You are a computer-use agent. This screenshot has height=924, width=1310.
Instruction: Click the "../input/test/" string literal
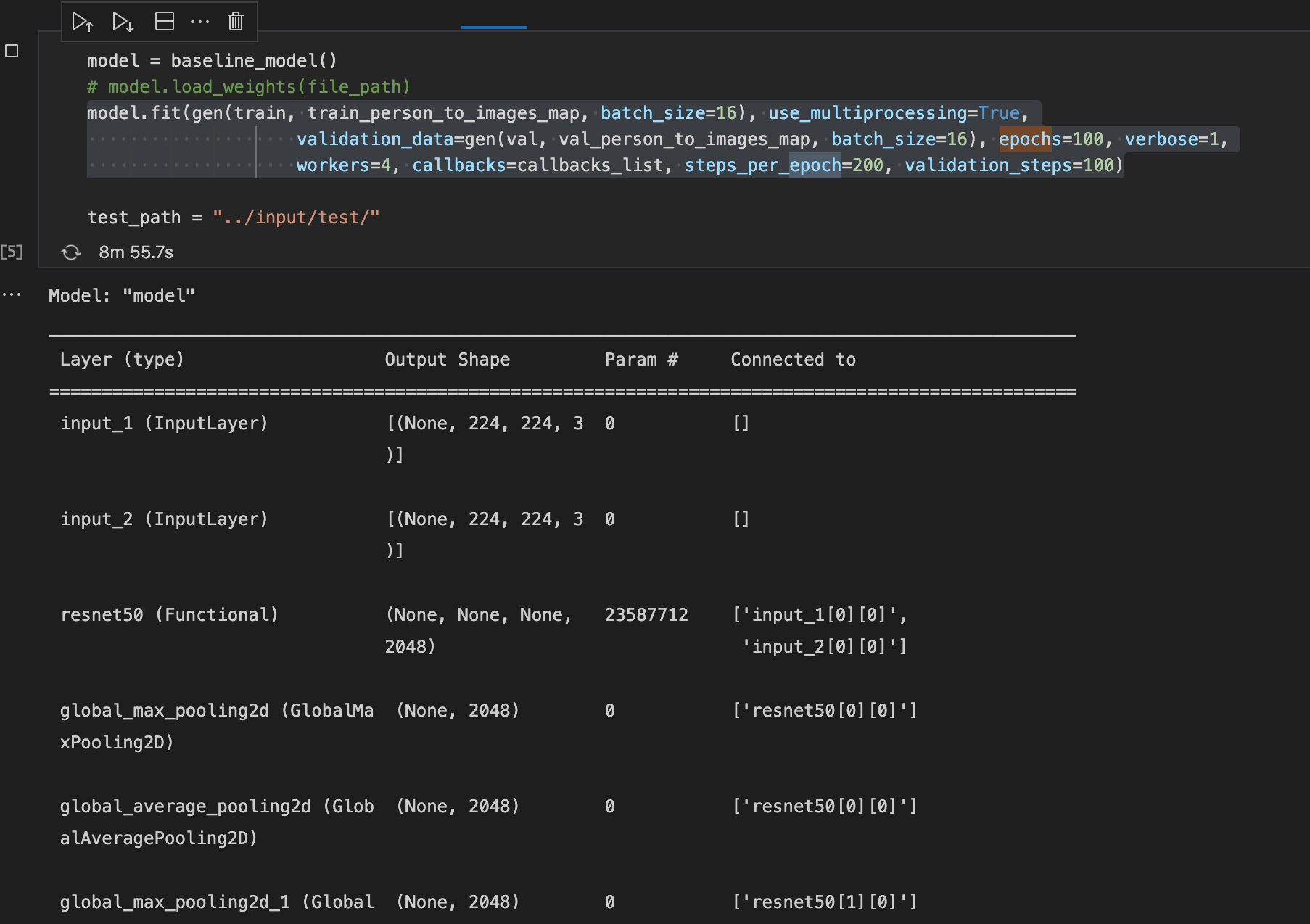[x=296, y=218]
